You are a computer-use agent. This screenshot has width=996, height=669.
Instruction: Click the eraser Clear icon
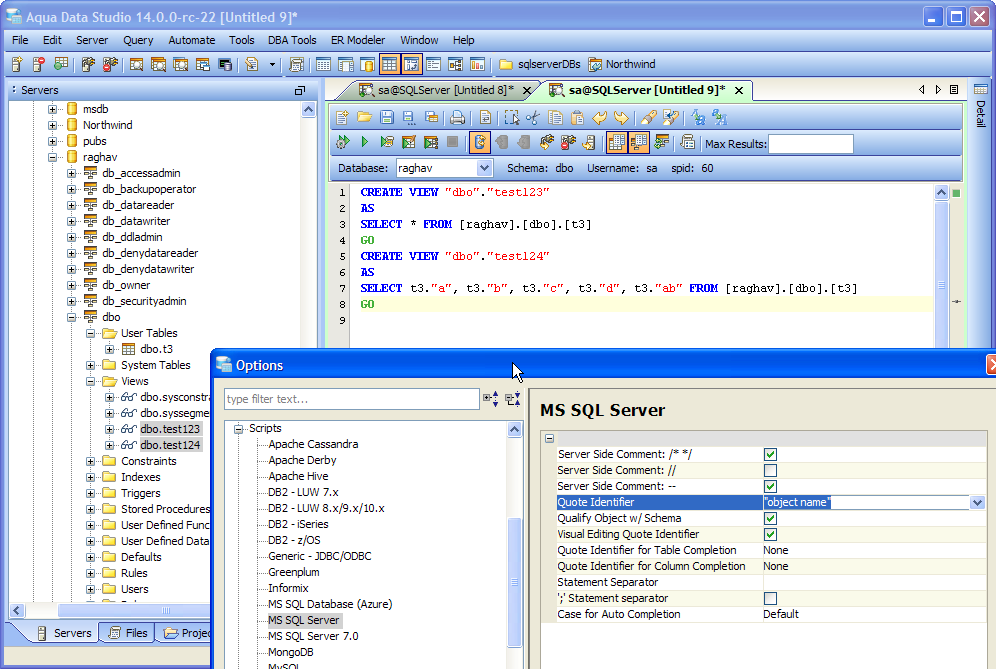coord(649,118)
